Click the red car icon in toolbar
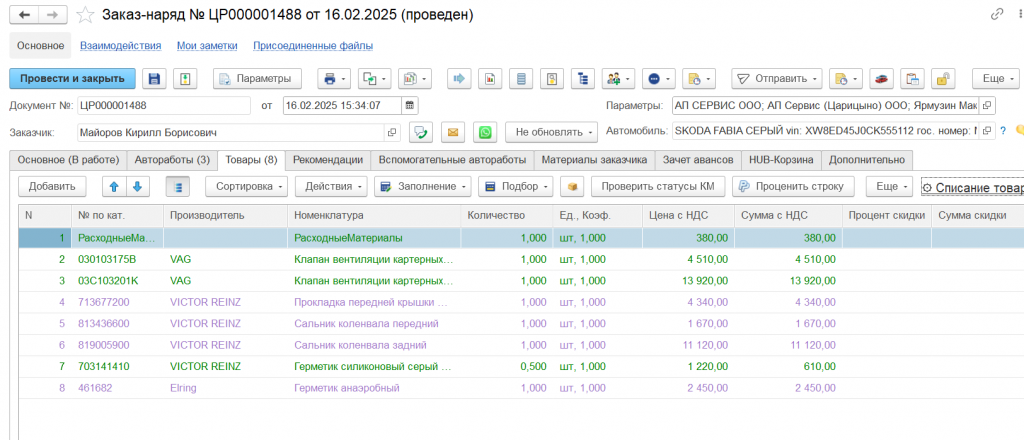This screenshot has height=440, width=1024. coord(881,79)
